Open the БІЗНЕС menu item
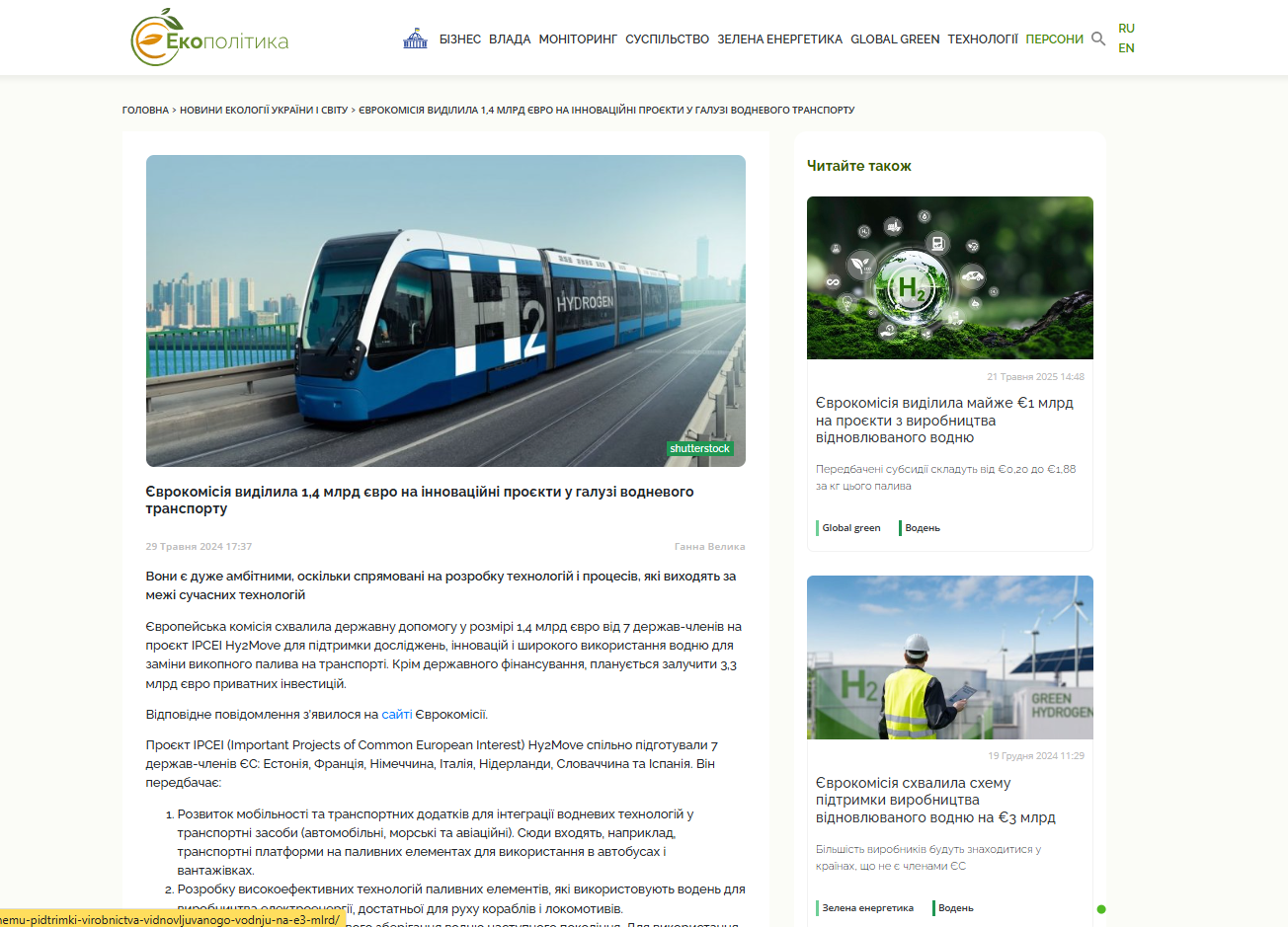Viewport: 1288px width, 927px height. point(460,39)
